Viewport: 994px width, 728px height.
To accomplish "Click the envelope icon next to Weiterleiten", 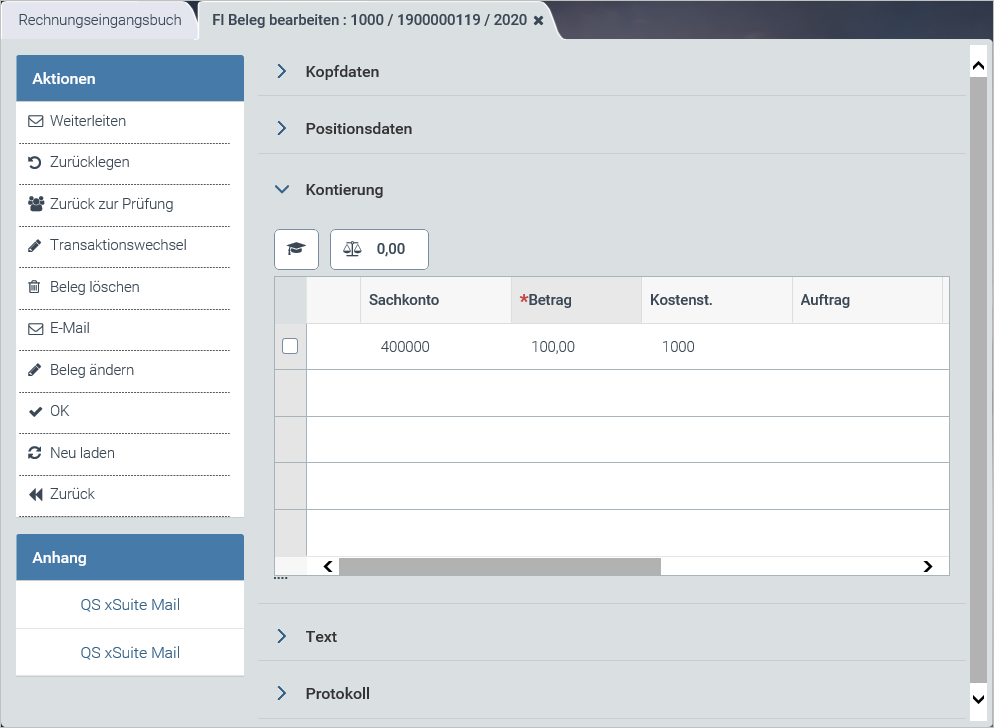I will tap(35, 121).
